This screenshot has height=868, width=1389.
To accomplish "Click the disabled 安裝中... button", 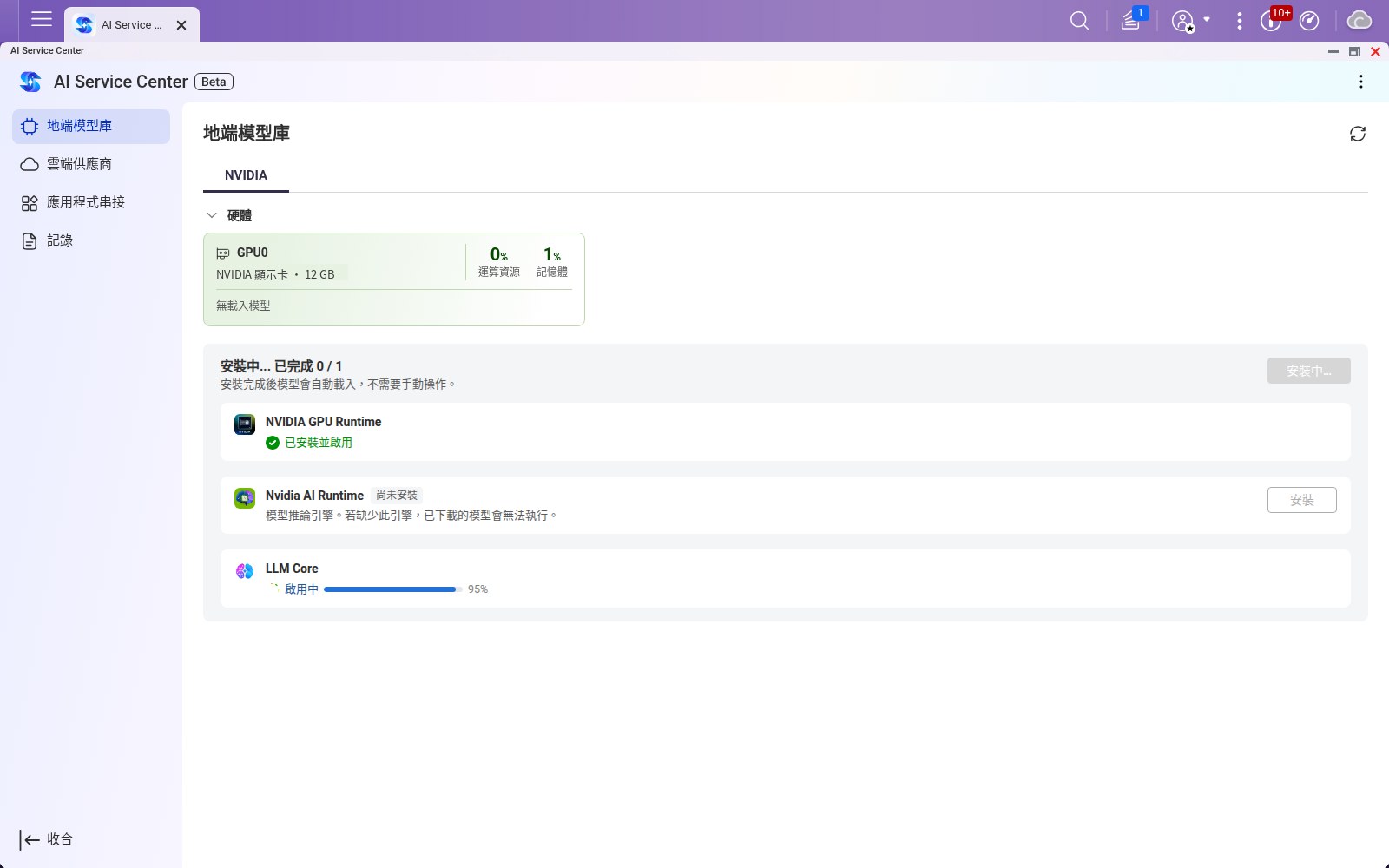I will pyautogui.click(x=1308, y=371).
